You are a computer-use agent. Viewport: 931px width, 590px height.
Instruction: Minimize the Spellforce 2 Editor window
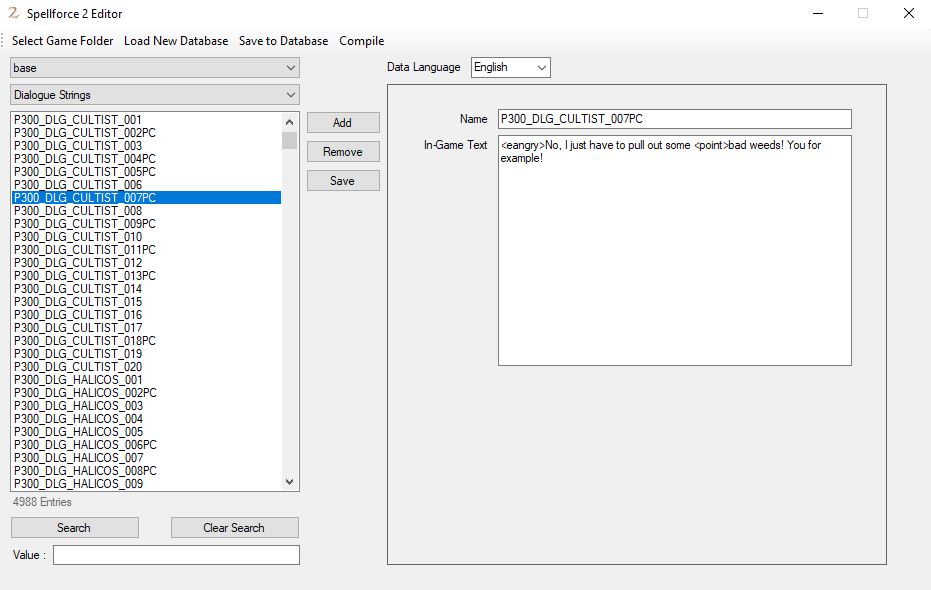coord(818,13)
